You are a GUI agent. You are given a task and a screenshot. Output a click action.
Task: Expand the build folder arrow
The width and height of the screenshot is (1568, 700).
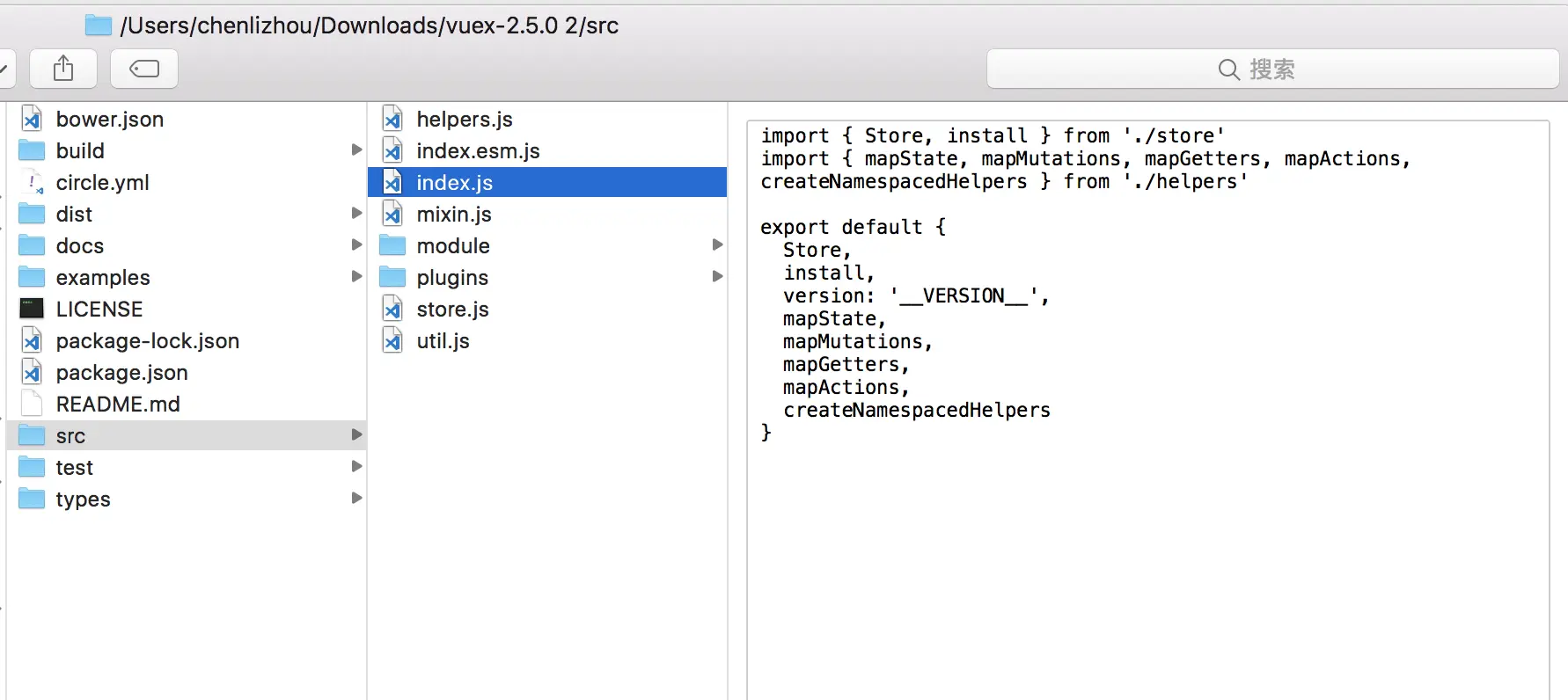(356, 149)
